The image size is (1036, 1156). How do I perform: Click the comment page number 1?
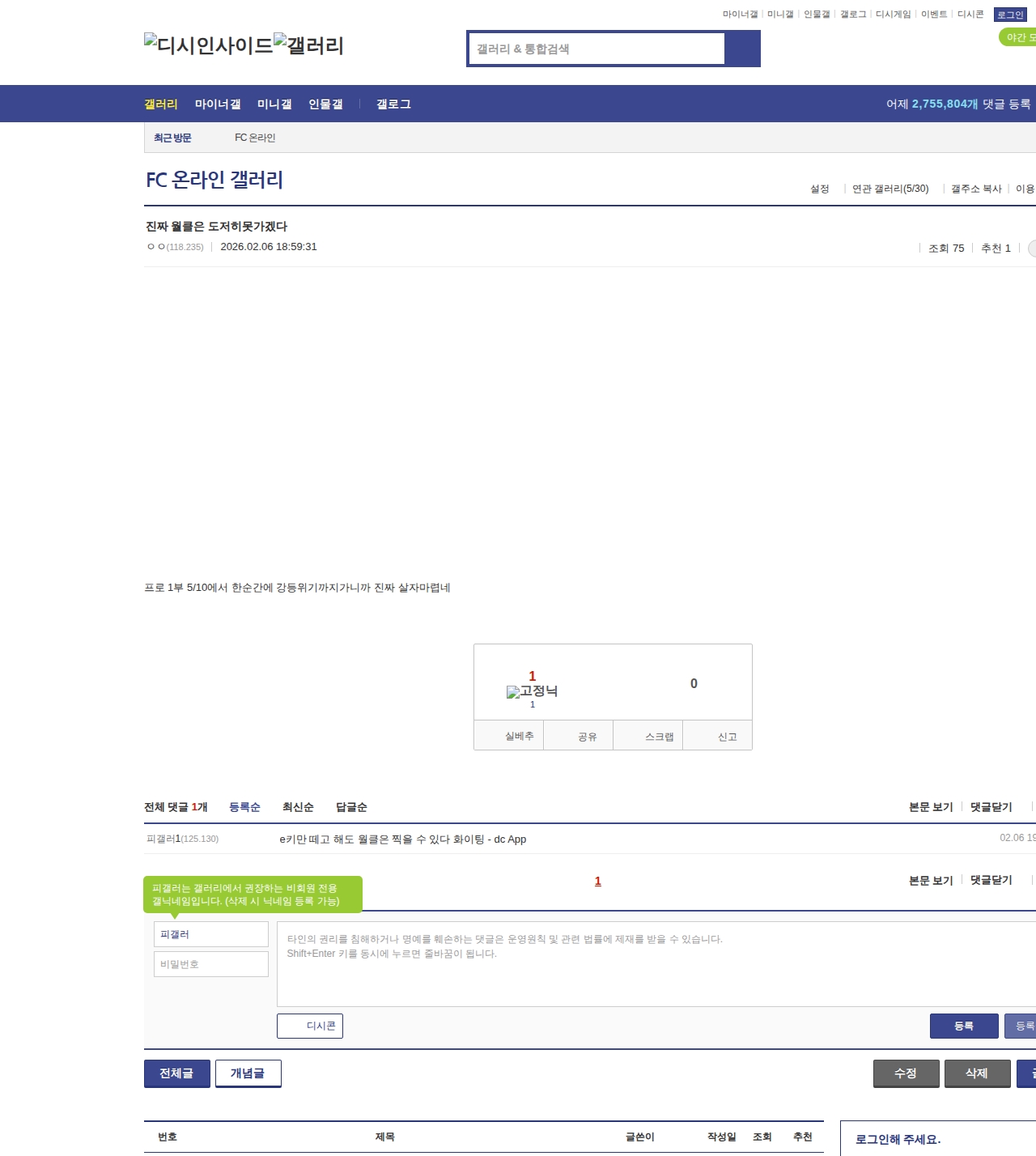pyautogui.click(x=598, y=881)
